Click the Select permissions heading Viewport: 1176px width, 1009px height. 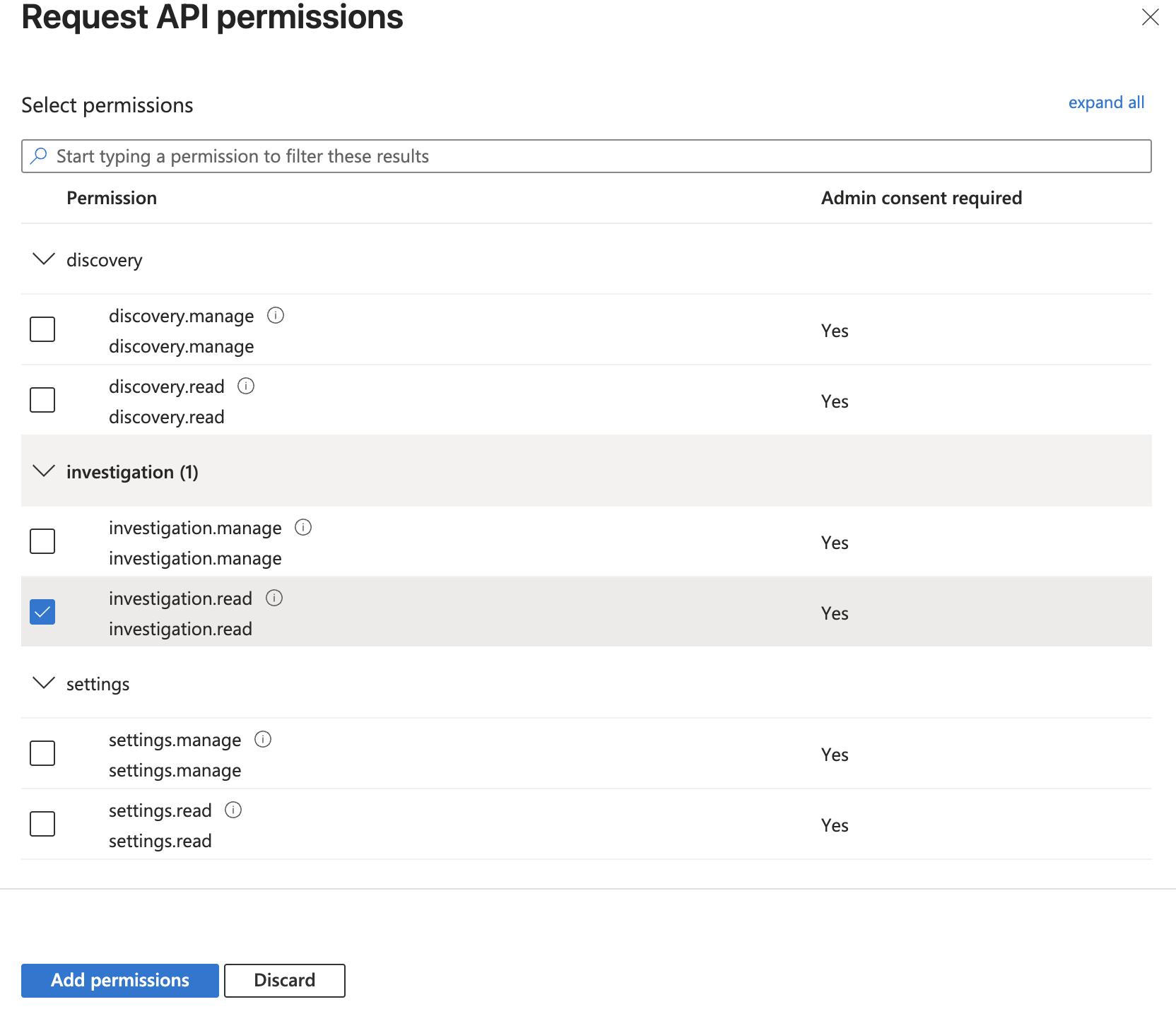pos(107,105)
